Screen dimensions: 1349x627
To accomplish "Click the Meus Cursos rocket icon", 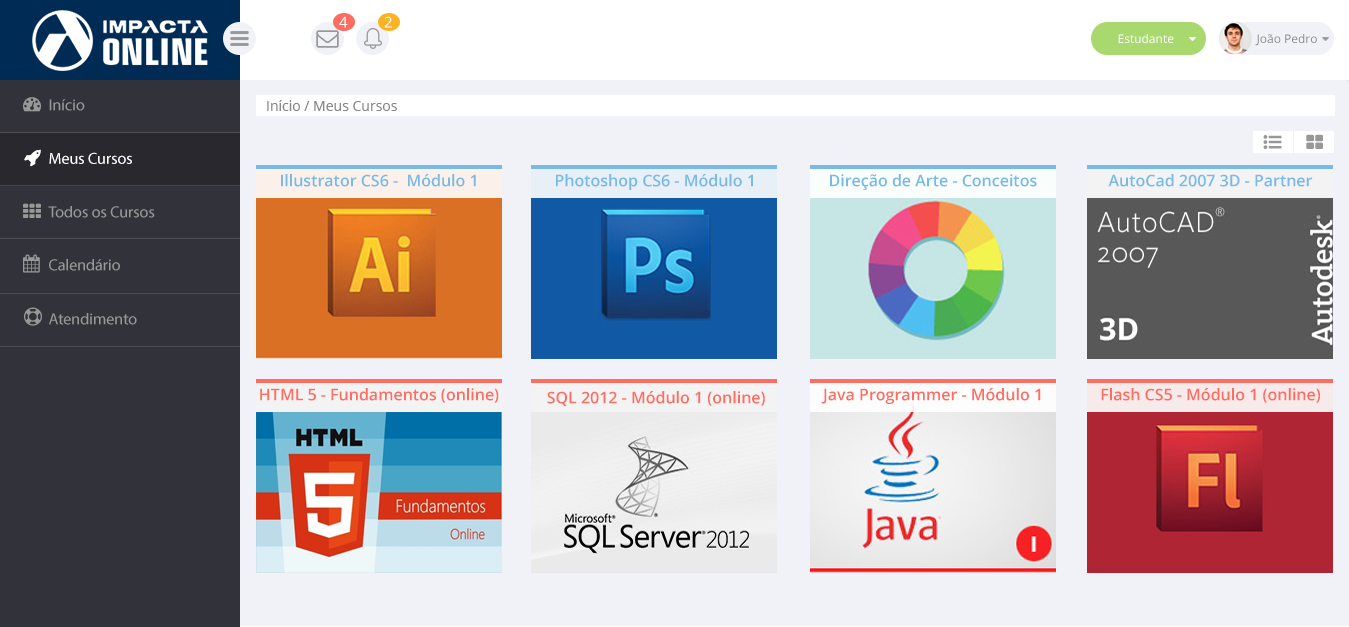I will click(x=32, y=158).
